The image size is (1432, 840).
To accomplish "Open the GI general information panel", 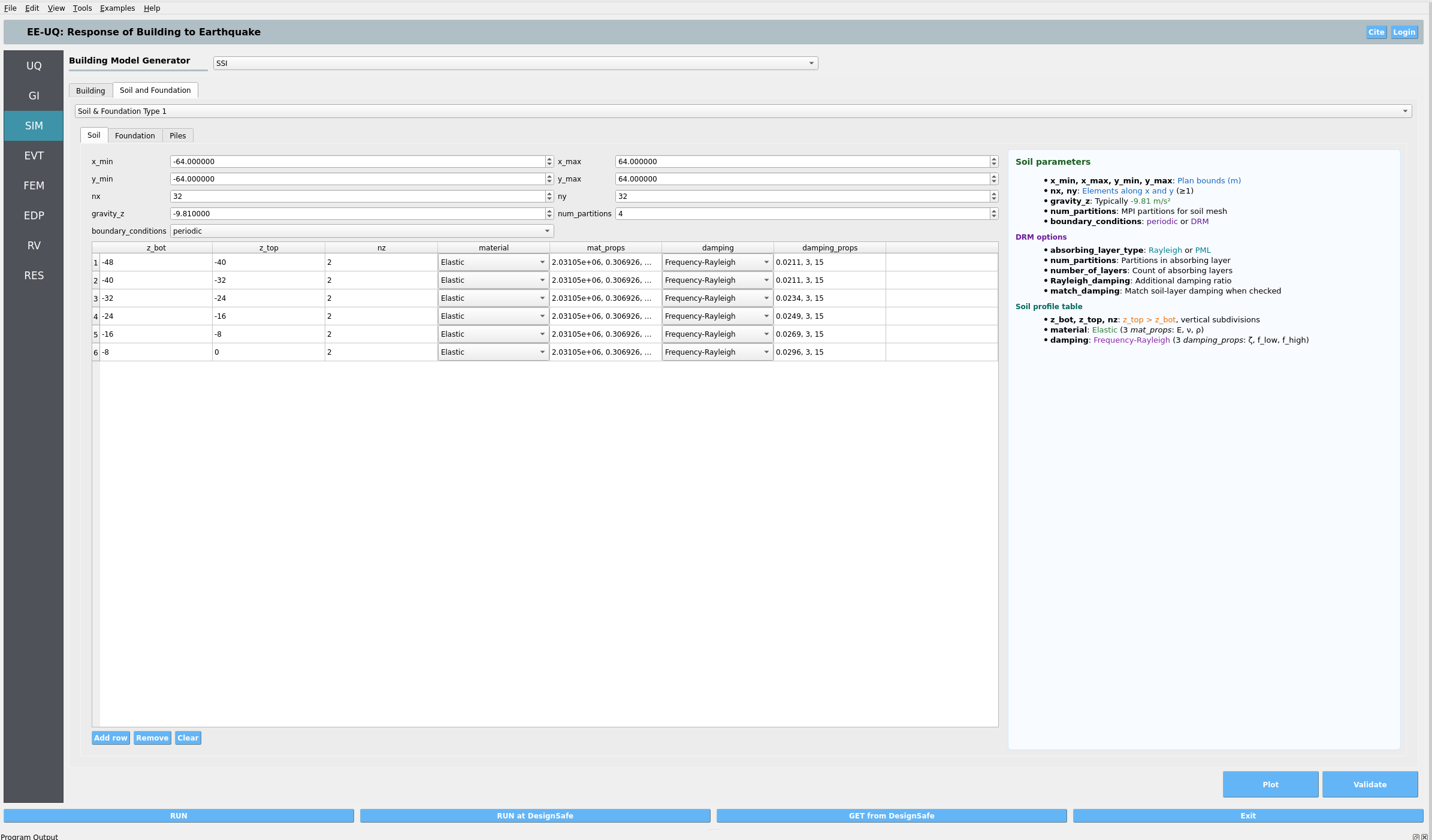I will (x=34, y=96).
